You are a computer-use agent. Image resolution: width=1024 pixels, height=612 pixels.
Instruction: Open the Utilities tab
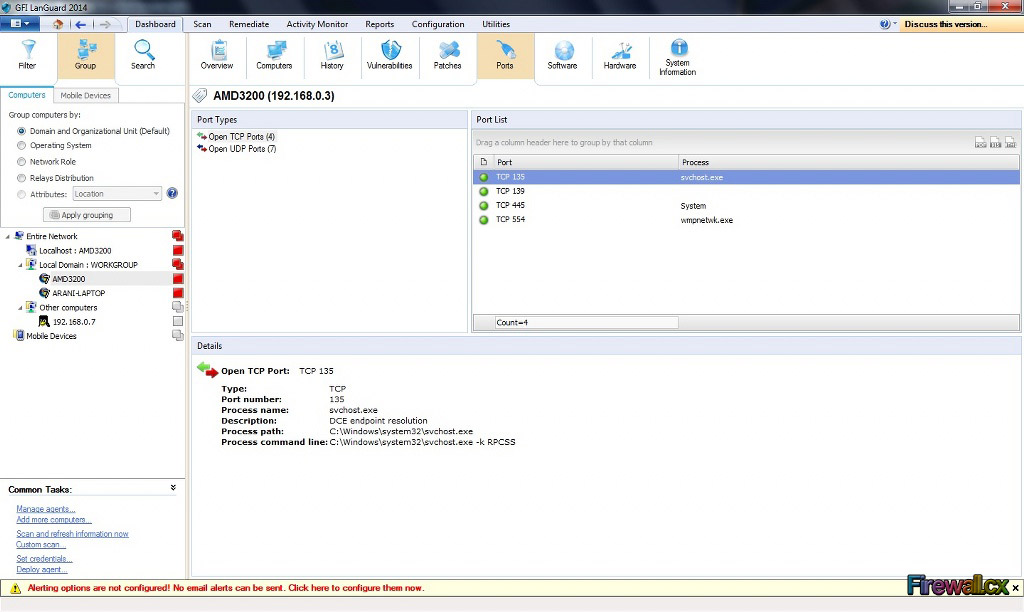(x=496, y=24)
